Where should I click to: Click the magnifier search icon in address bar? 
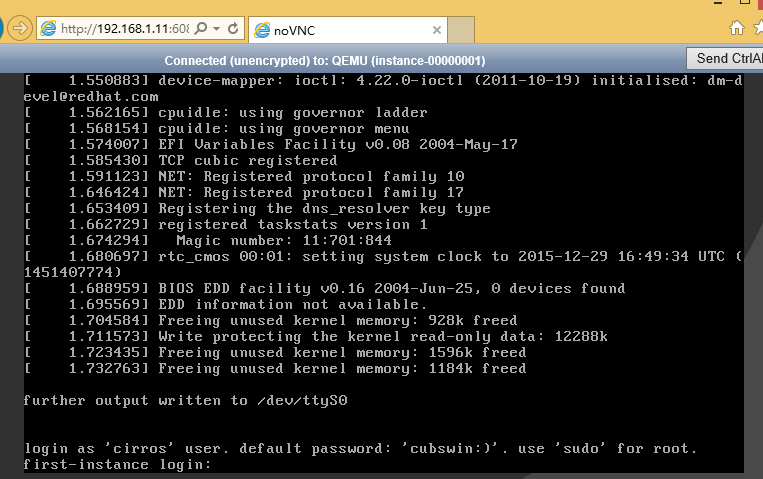[200, 29]
